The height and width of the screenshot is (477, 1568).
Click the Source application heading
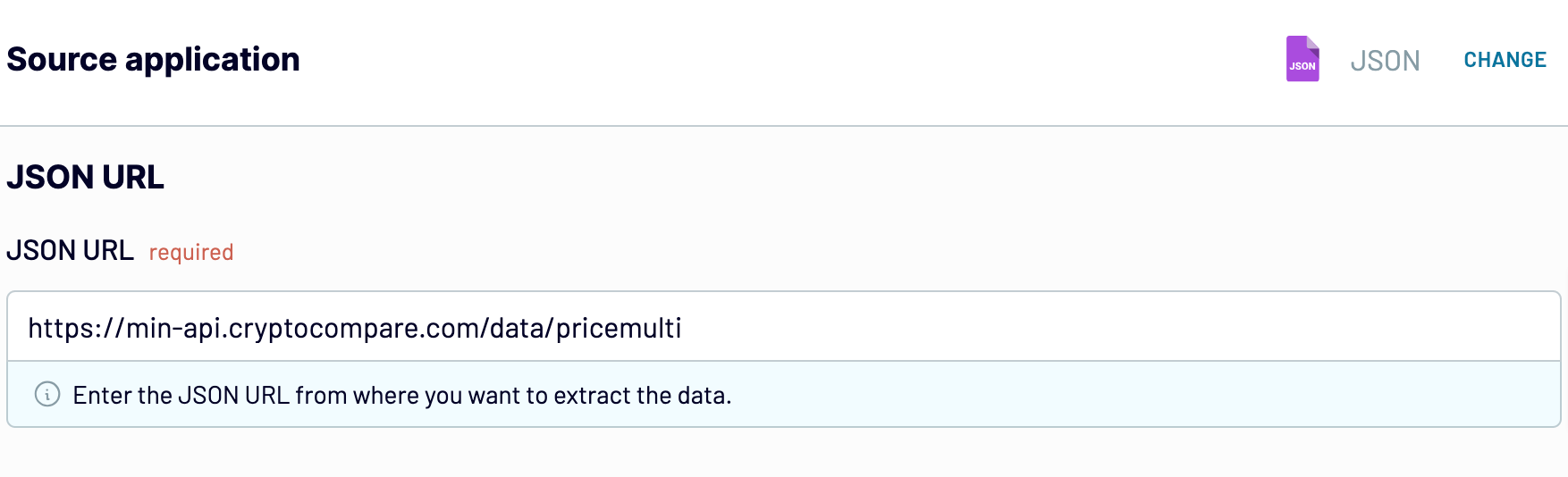[x=153, y=60]
